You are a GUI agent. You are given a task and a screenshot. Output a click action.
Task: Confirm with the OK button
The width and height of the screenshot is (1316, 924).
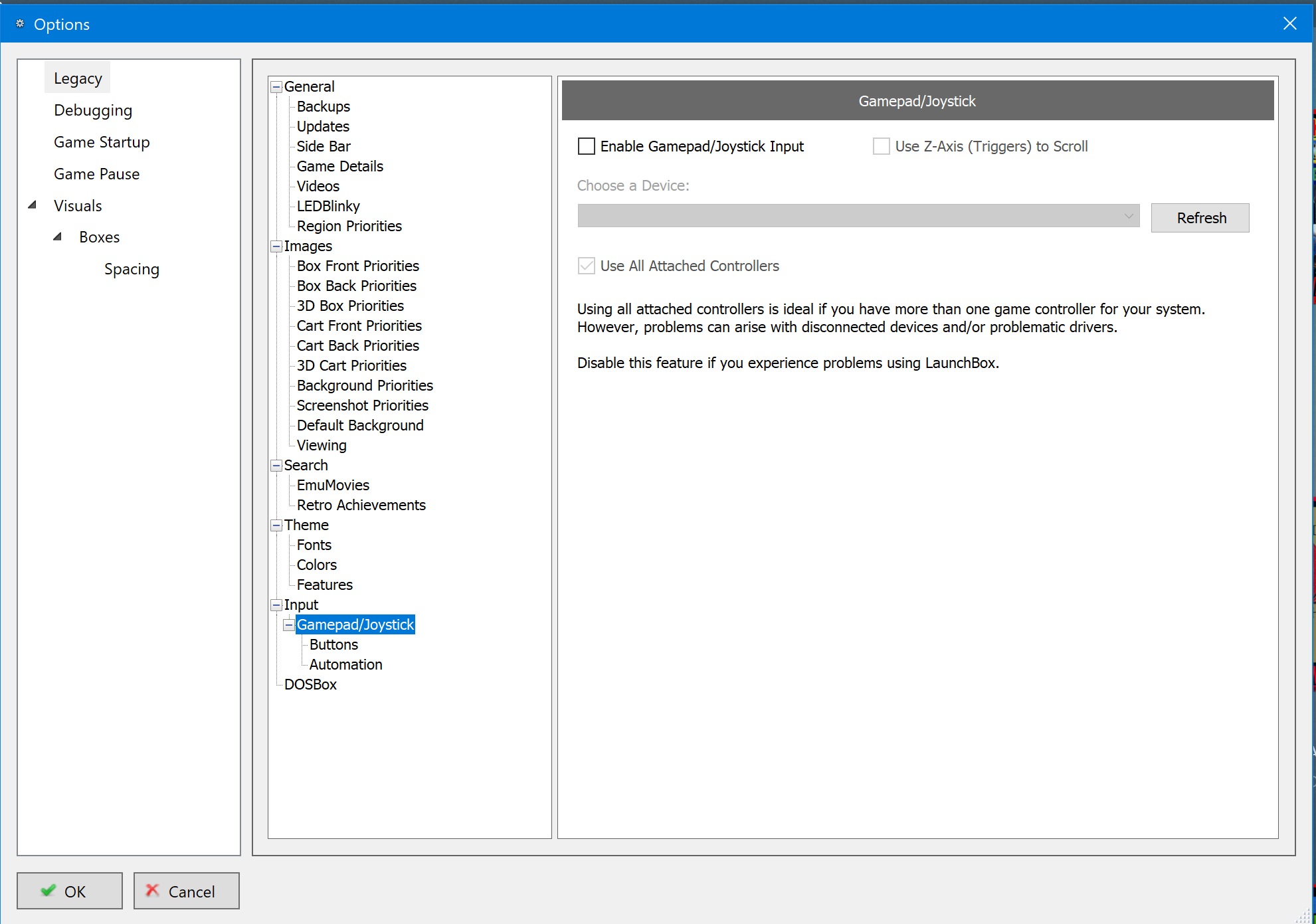click(x=70, y=891)
